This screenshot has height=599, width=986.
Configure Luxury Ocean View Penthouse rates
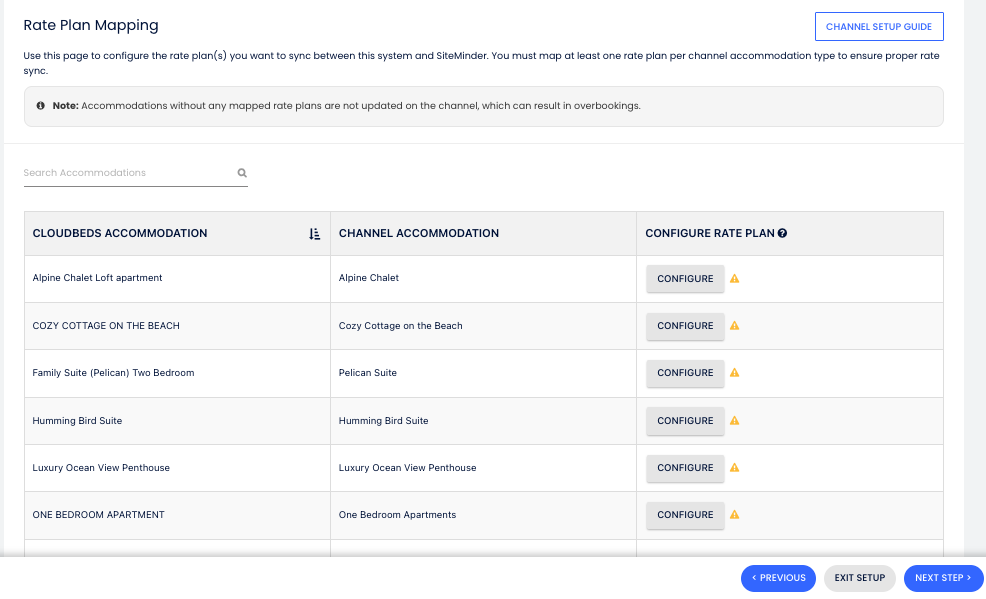[x=685, y=468]
